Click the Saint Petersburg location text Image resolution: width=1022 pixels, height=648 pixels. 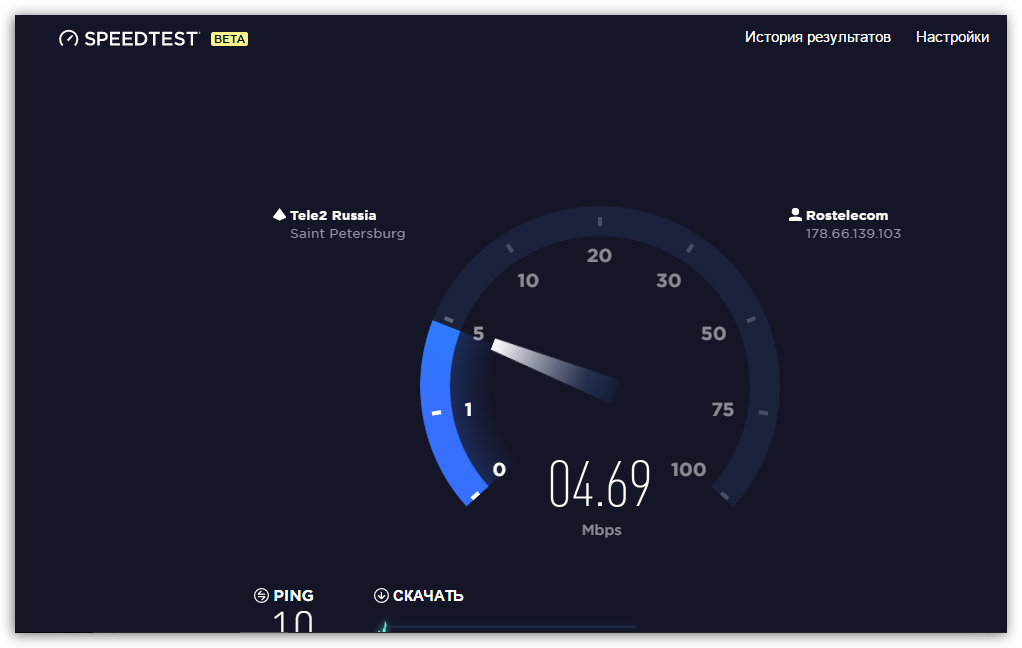coord(347,234)
